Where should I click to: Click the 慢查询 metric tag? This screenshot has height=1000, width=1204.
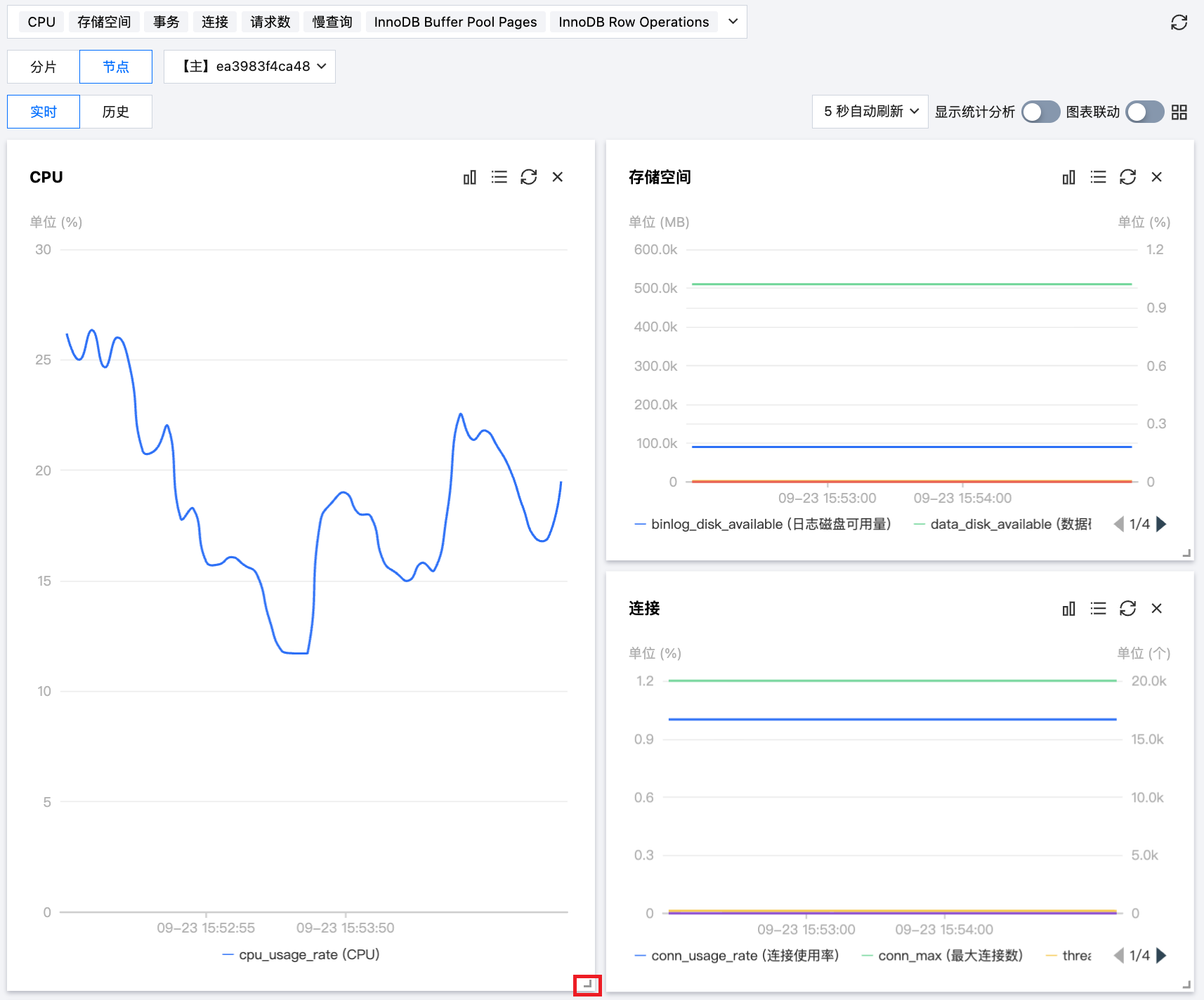click(332, 22)
